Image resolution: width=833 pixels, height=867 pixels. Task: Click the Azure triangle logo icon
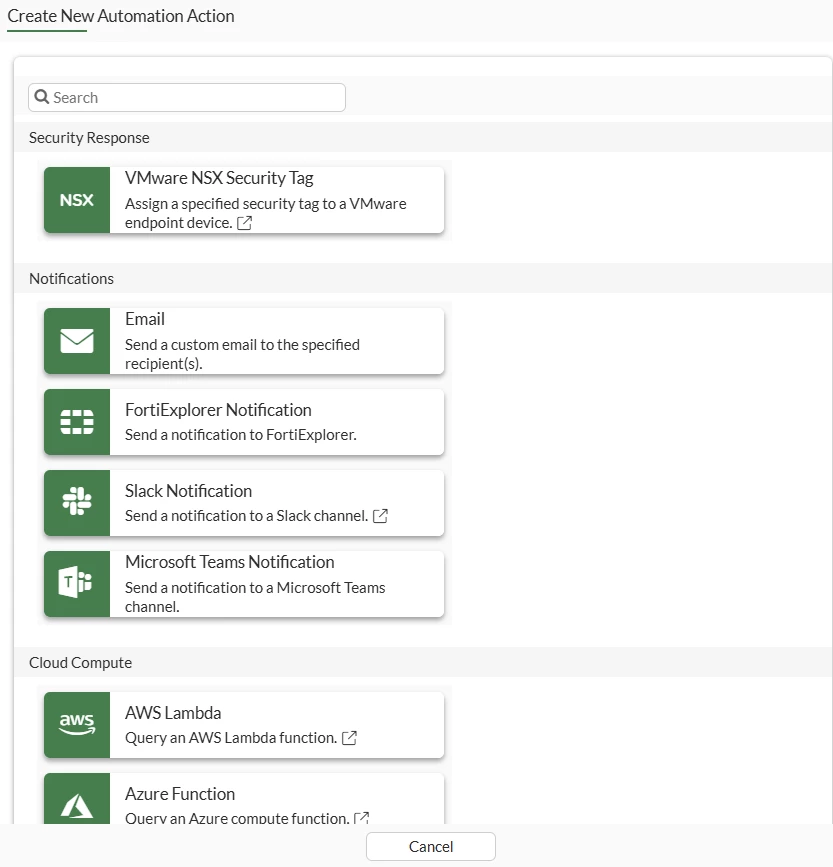(77, 807)
